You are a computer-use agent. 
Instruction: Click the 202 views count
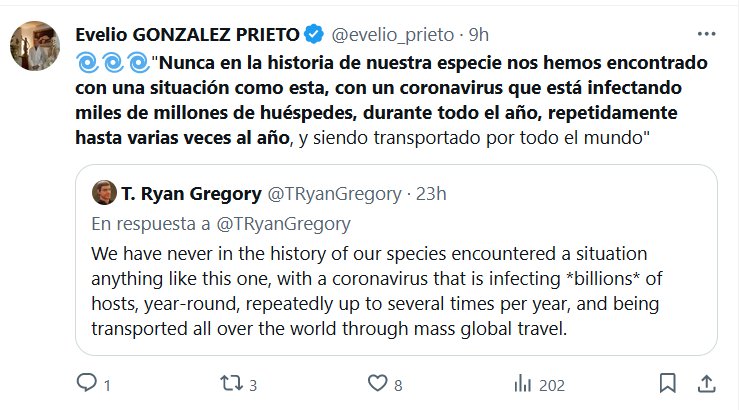[551, 383]
